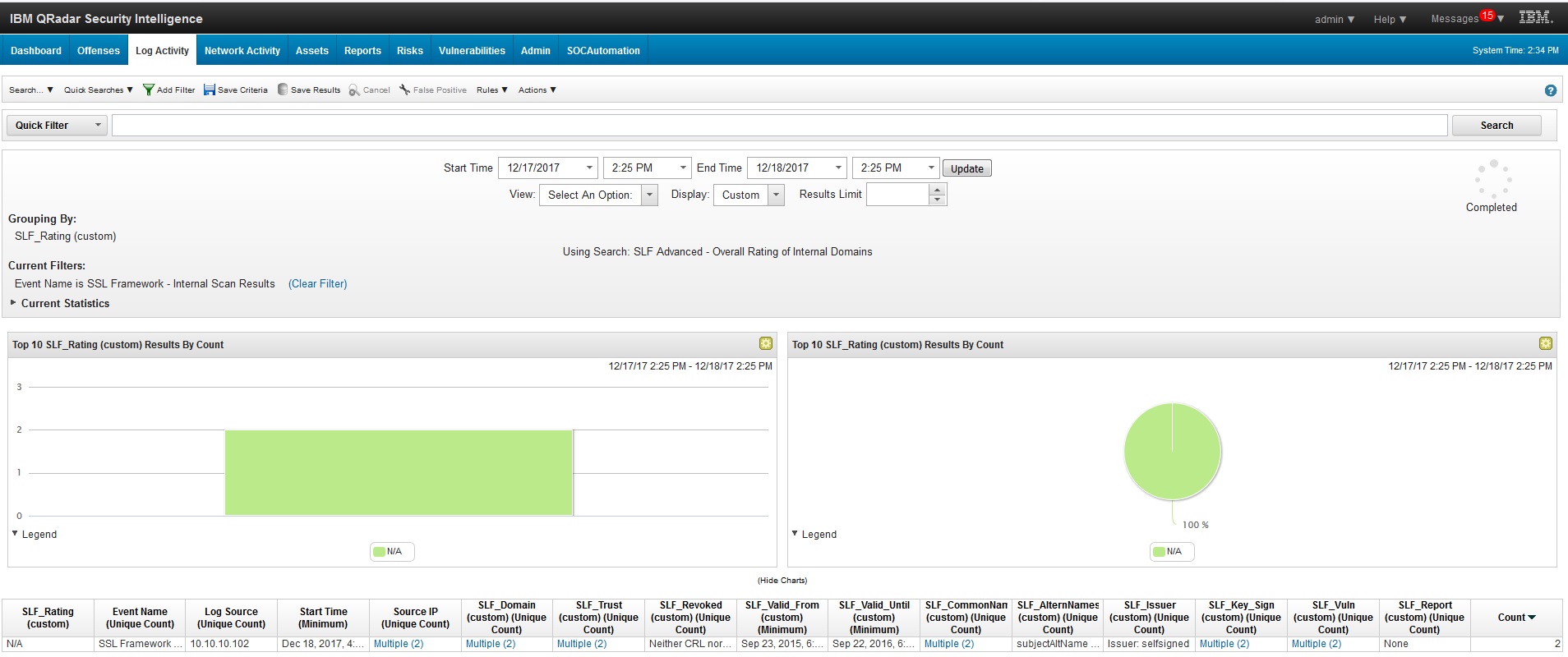Open Messages notification badge
1568x657 pixels.
1487,16
